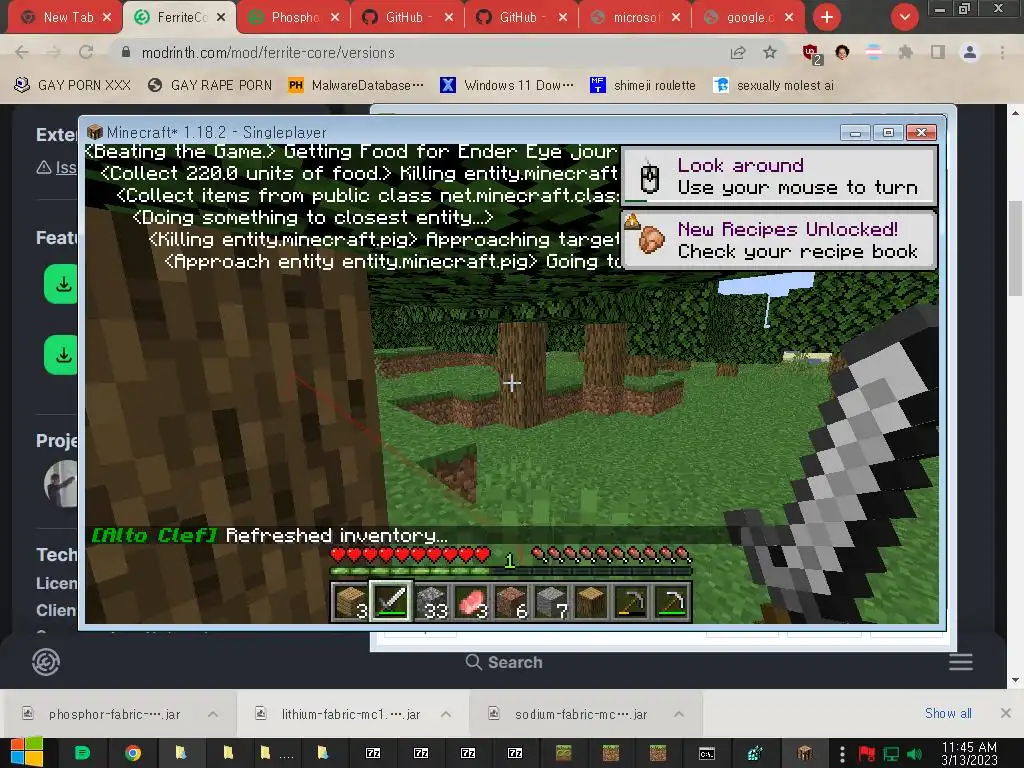The width and height of the screenshot is (1024, 768).
Task: Open the project member avatar
Action: click(x=61, y=484)
